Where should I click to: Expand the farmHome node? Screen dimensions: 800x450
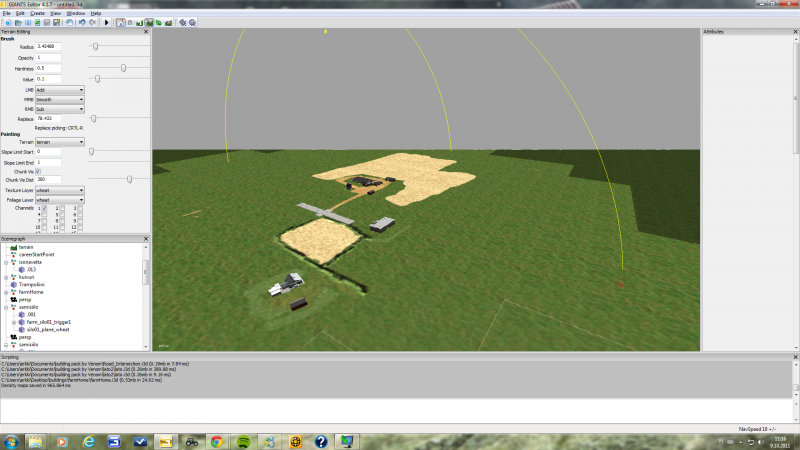point(6,292)
